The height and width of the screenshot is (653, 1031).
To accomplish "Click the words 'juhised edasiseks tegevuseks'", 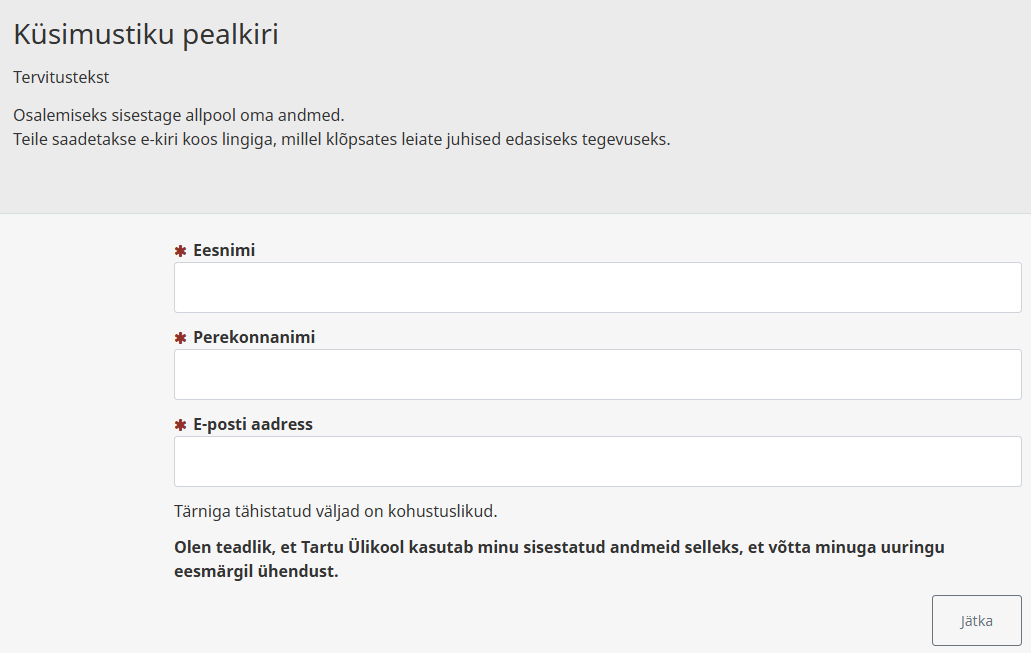I will click(x=565, y=139).
